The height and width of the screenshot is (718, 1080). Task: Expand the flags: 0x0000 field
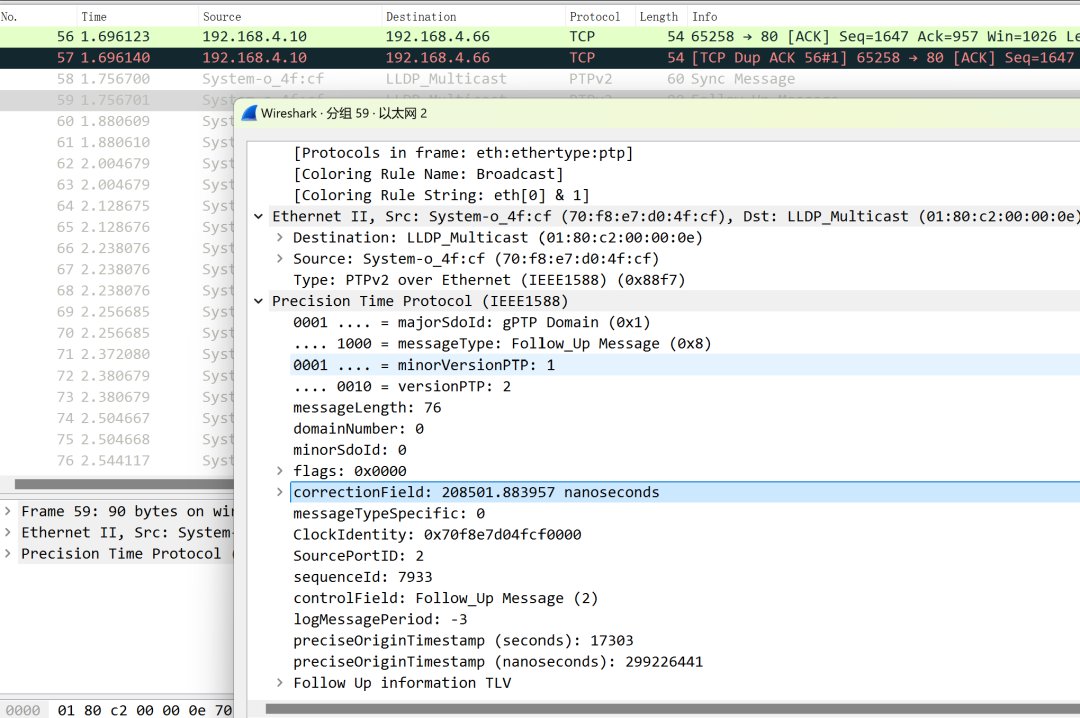coord(280,471)
